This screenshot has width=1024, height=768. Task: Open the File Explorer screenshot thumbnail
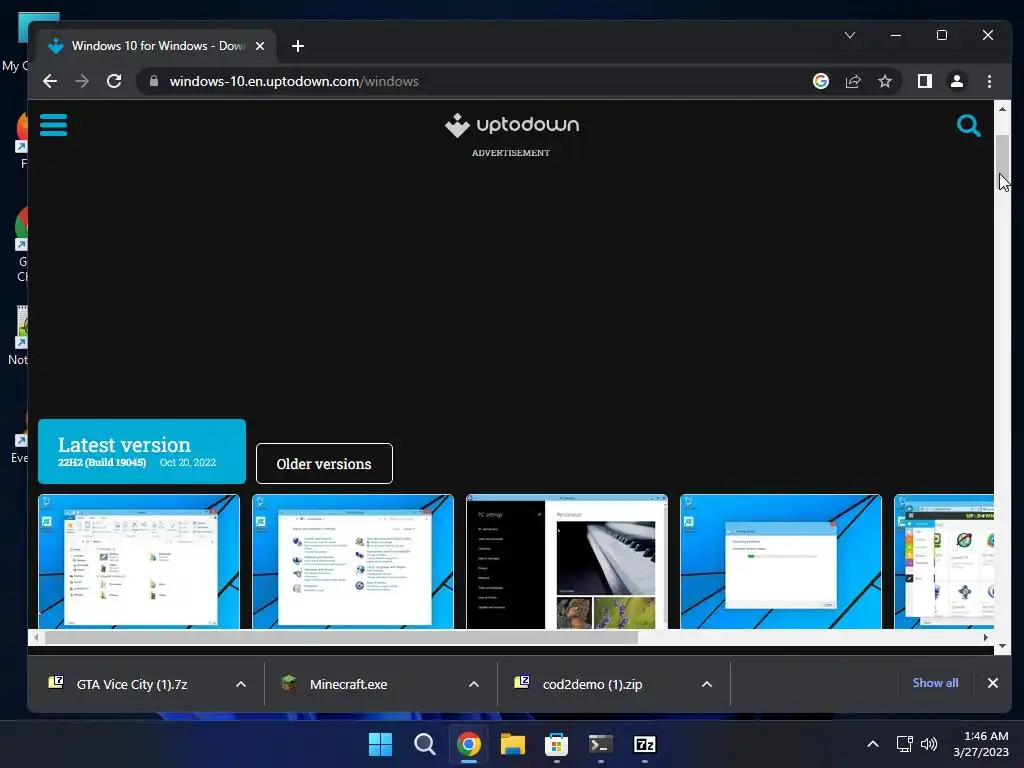point(139,562)
